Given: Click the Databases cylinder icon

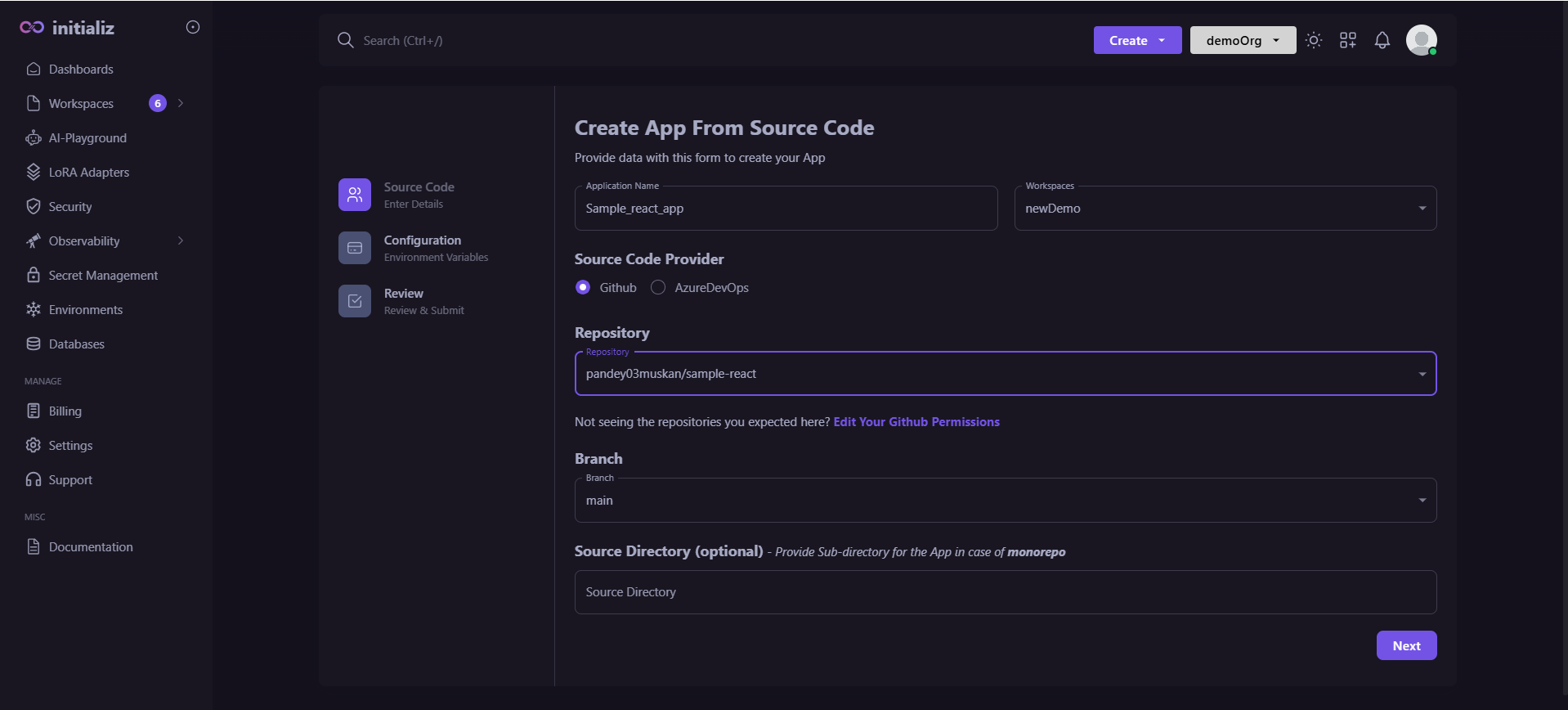Looking at the screenshot, I should (34, 344).
